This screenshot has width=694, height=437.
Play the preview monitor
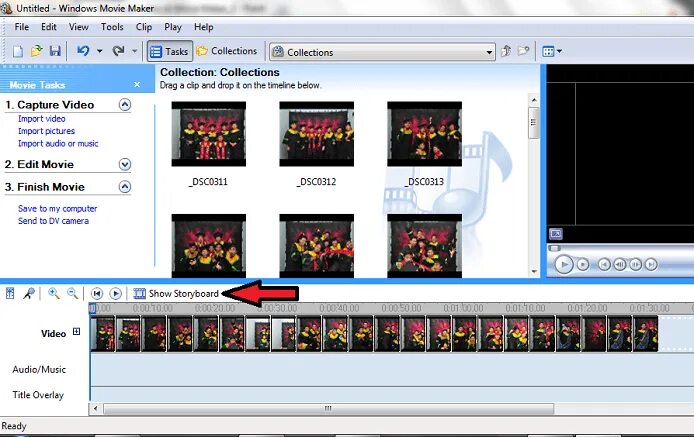click(564, 265)
